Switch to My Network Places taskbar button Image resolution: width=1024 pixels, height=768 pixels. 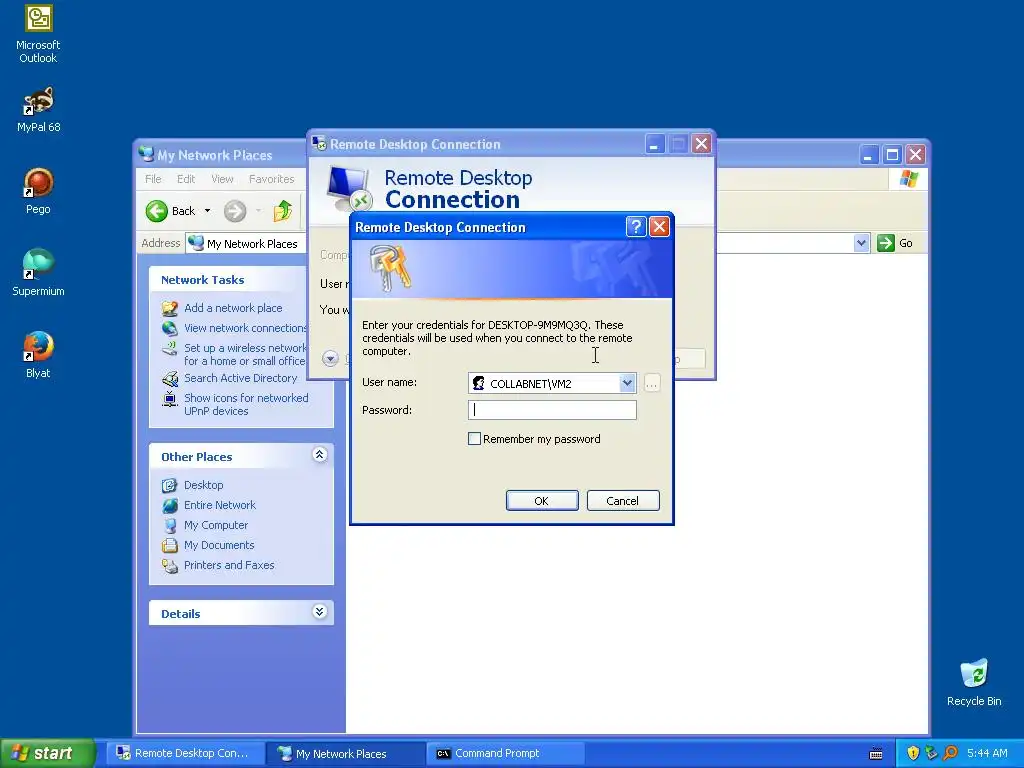coord(346,753)
